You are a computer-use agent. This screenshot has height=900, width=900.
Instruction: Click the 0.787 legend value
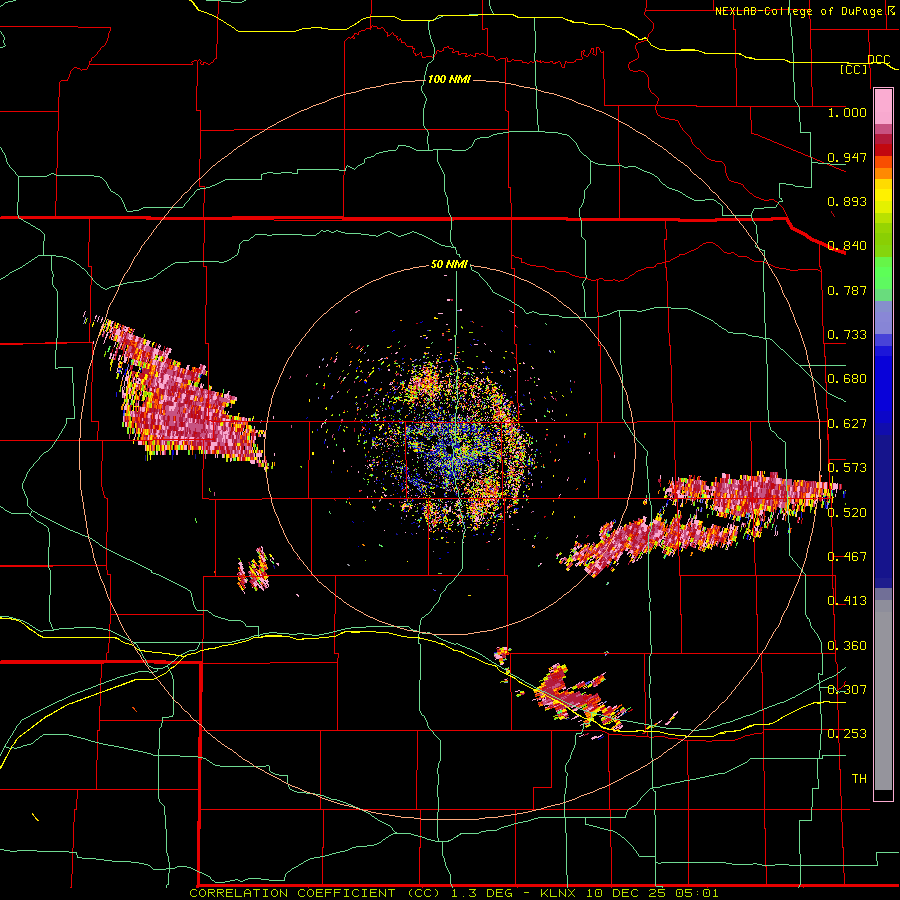pos(847,290)
